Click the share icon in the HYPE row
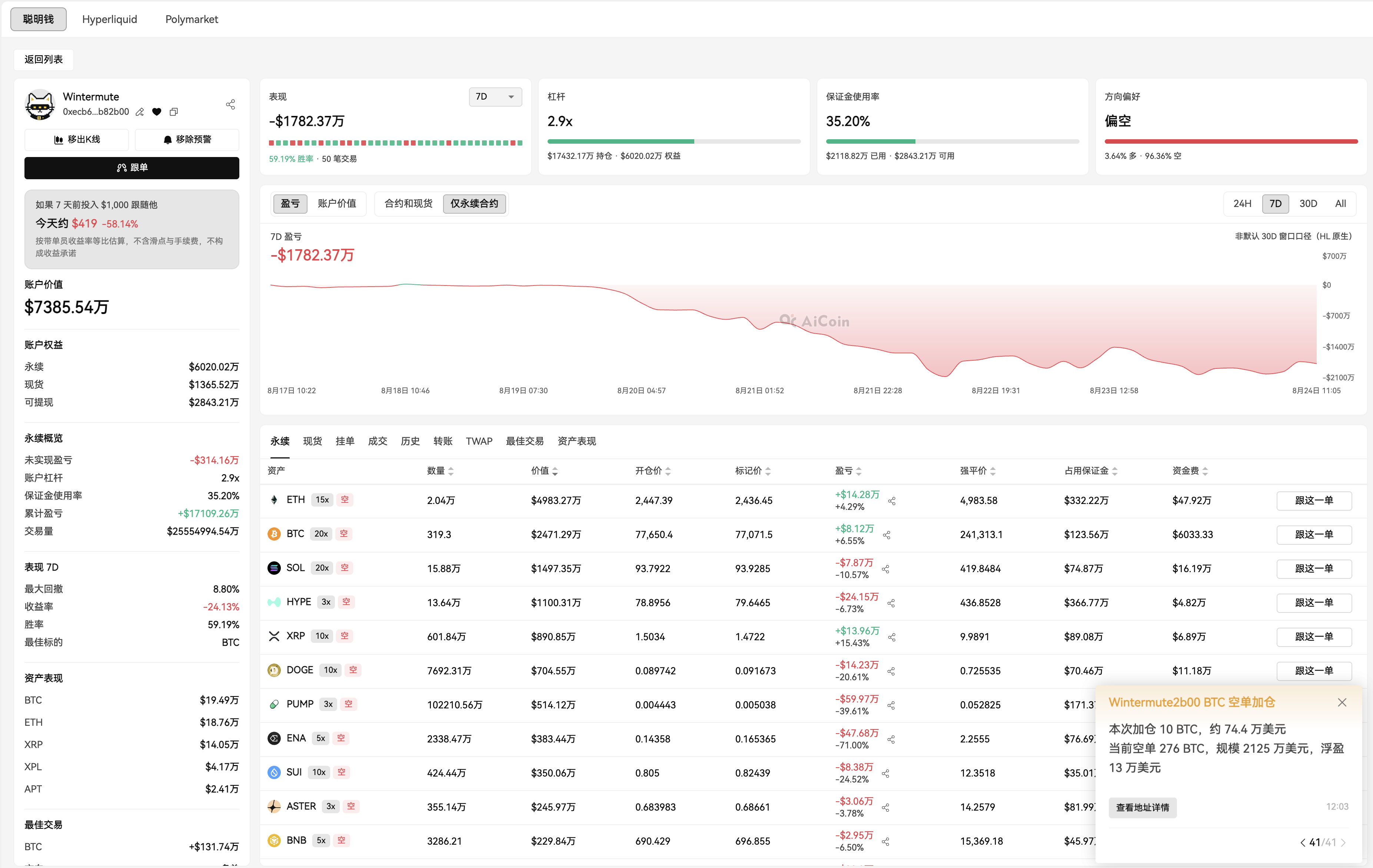 point(891,603)
